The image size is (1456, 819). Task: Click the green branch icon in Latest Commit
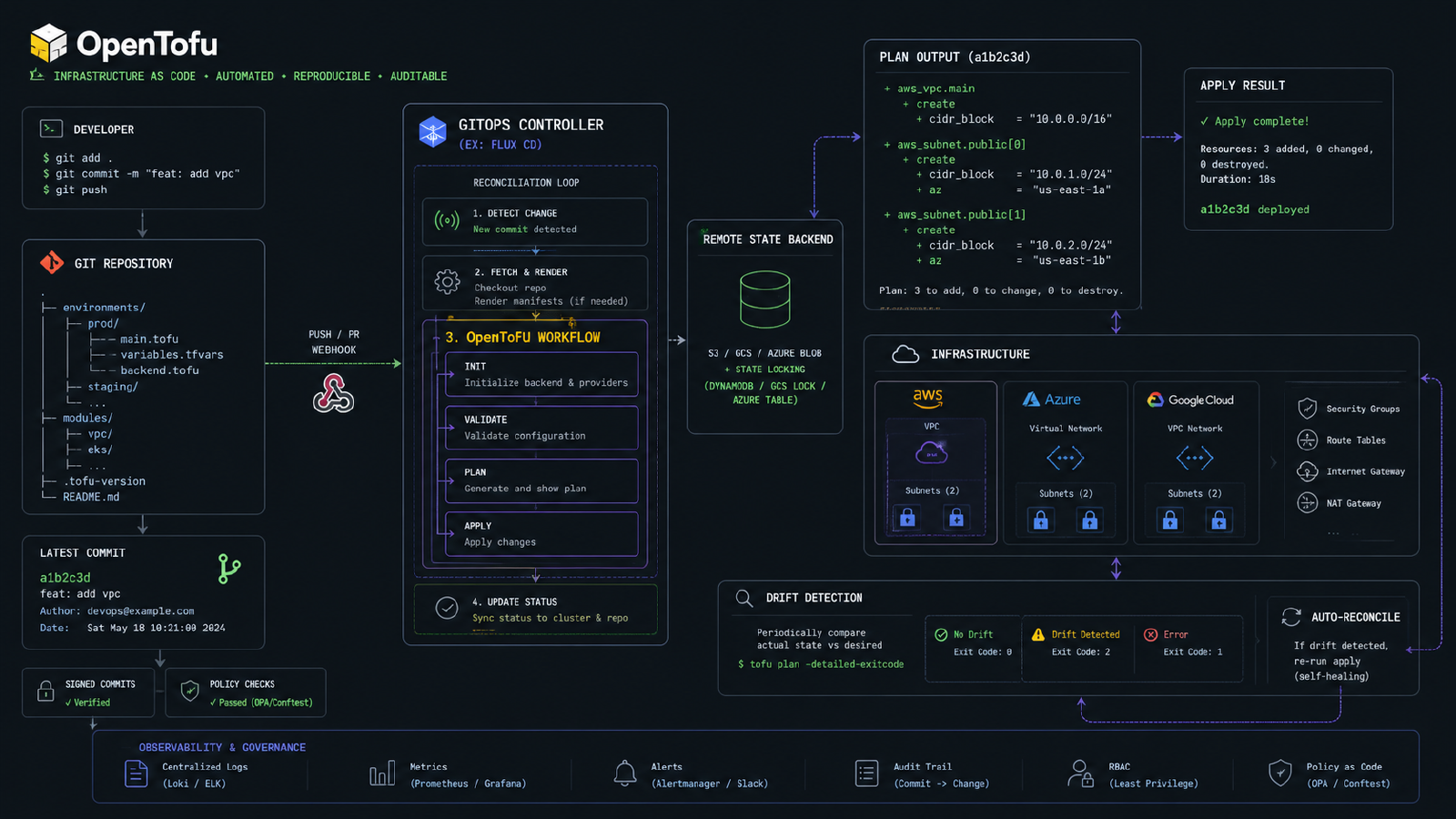tap(228, 569)
